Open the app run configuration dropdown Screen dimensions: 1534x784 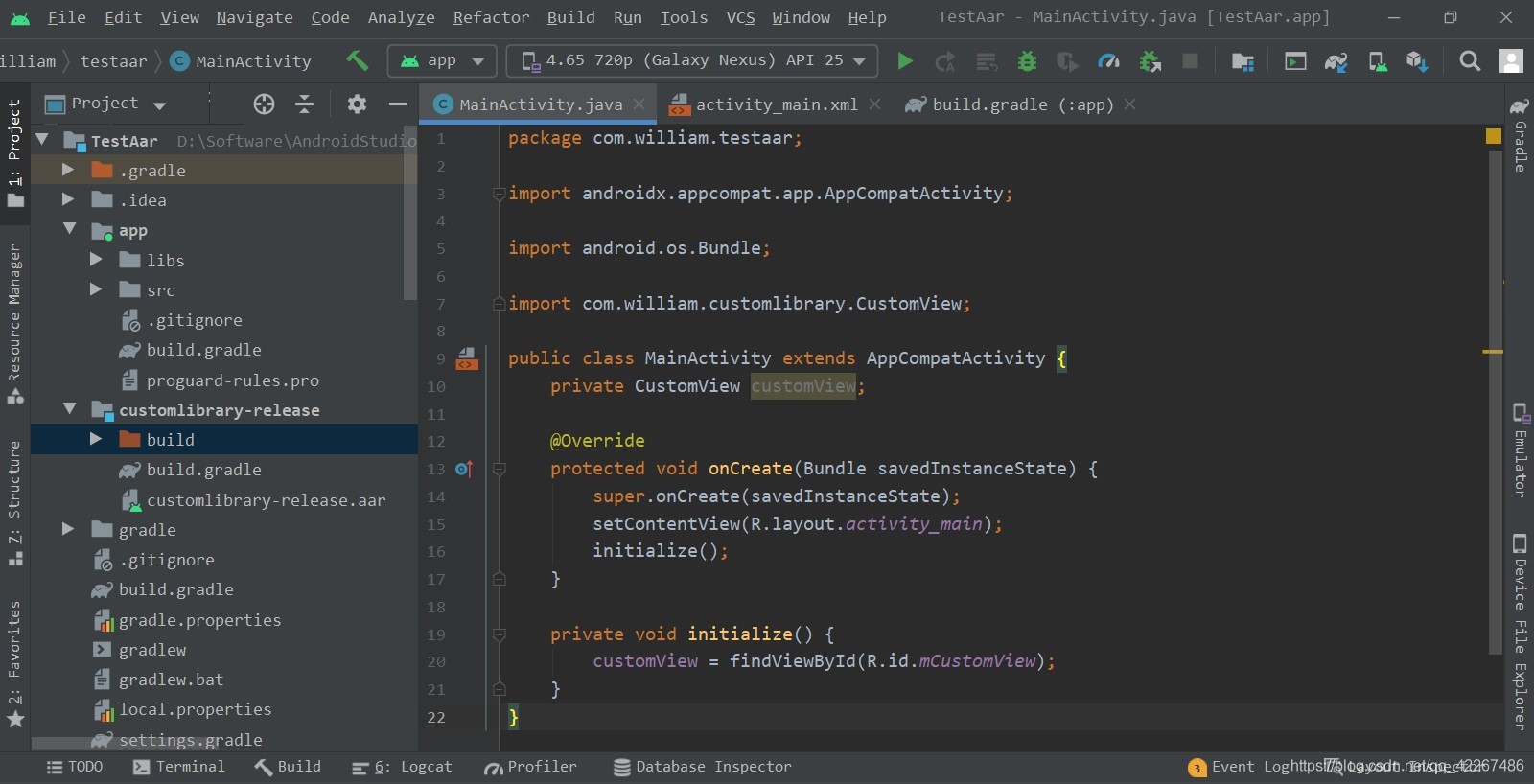[442, 60]
